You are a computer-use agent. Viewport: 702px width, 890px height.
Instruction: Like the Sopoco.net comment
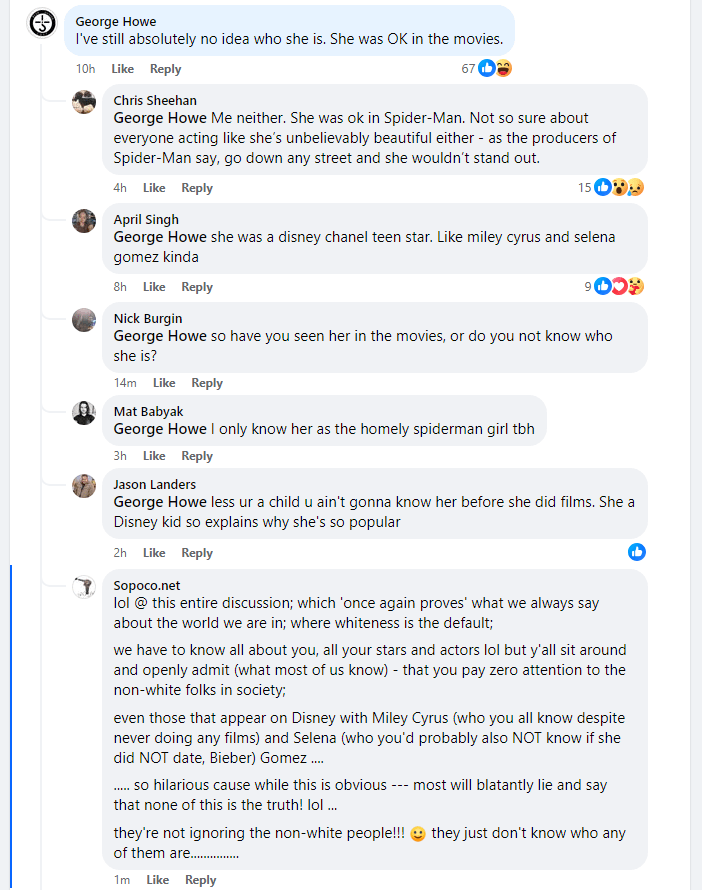click(x=157, y=880)
